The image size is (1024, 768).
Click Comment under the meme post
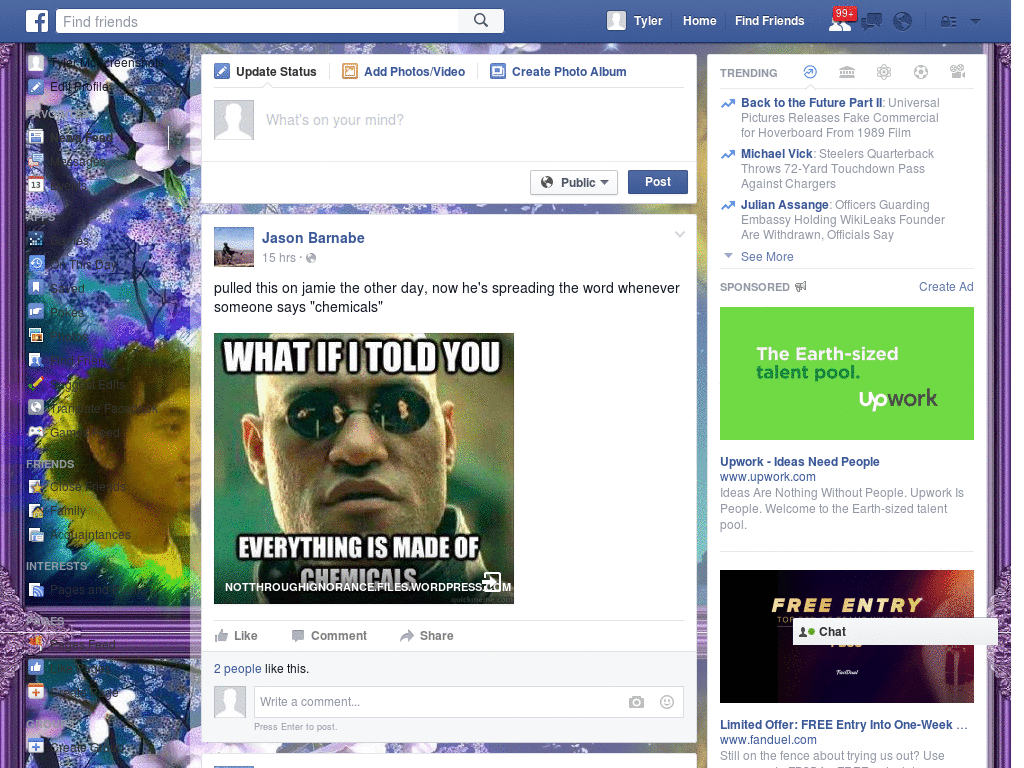pos(329,635)
